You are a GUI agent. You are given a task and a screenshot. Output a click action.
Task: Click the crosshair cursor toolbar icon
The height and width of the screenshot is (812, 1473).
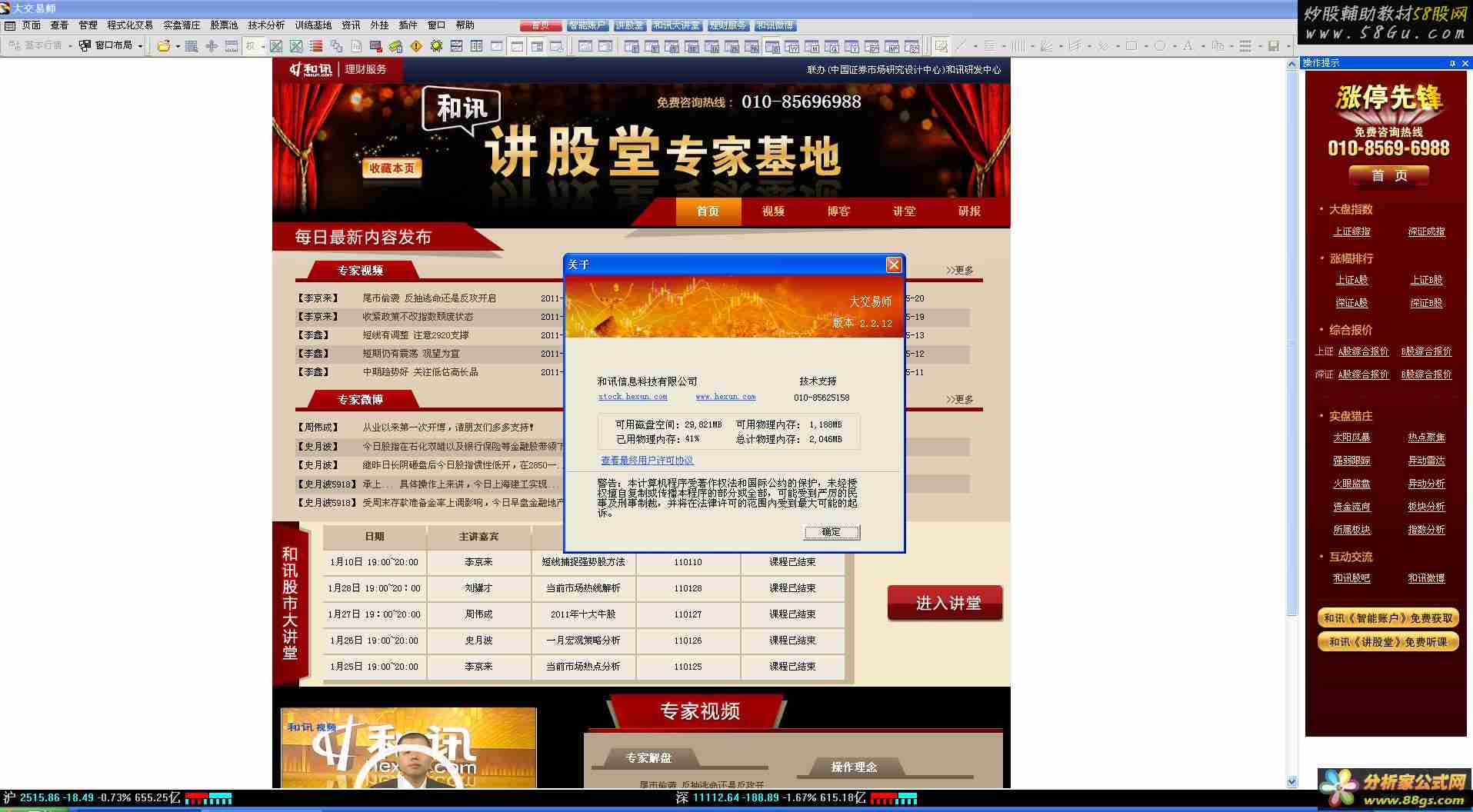[x=212, y=46]
